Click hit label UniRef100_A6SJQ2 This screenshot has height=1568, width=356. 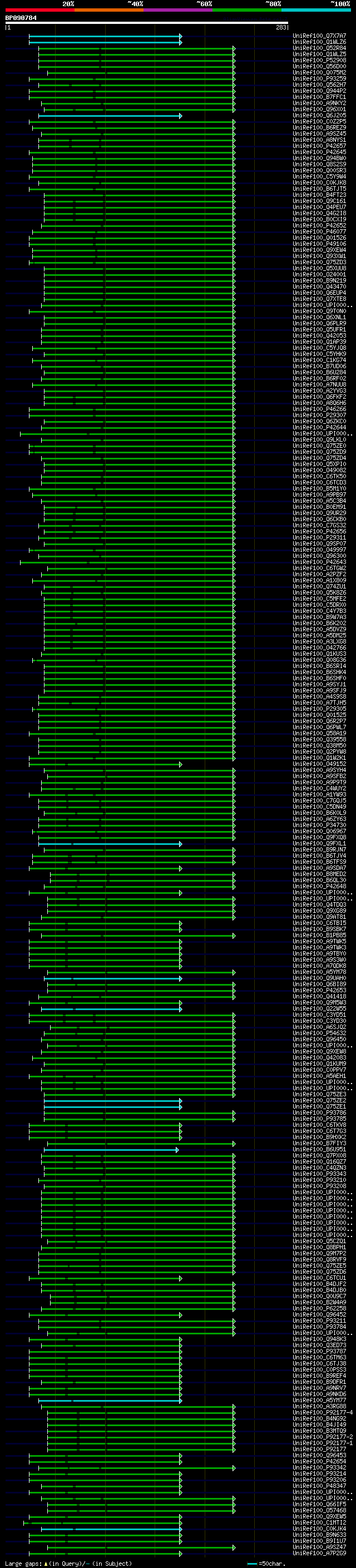coord(319,1027)
